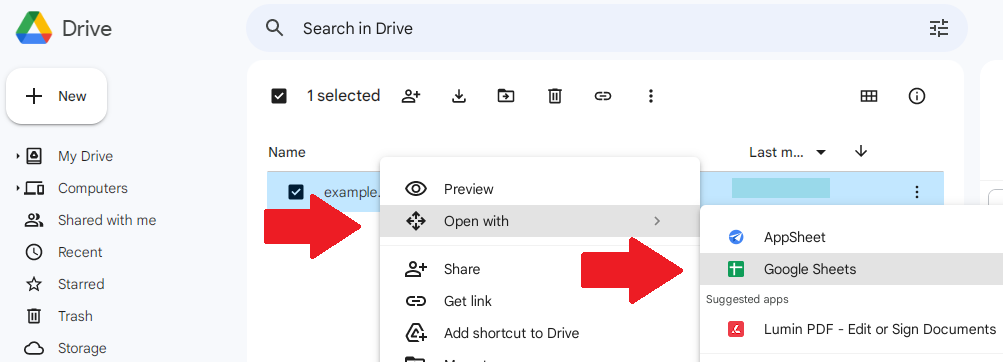Viewport: 1003px width, 362px height.
Task: Click the Starred star icon
Action: [x=33, y=284]
